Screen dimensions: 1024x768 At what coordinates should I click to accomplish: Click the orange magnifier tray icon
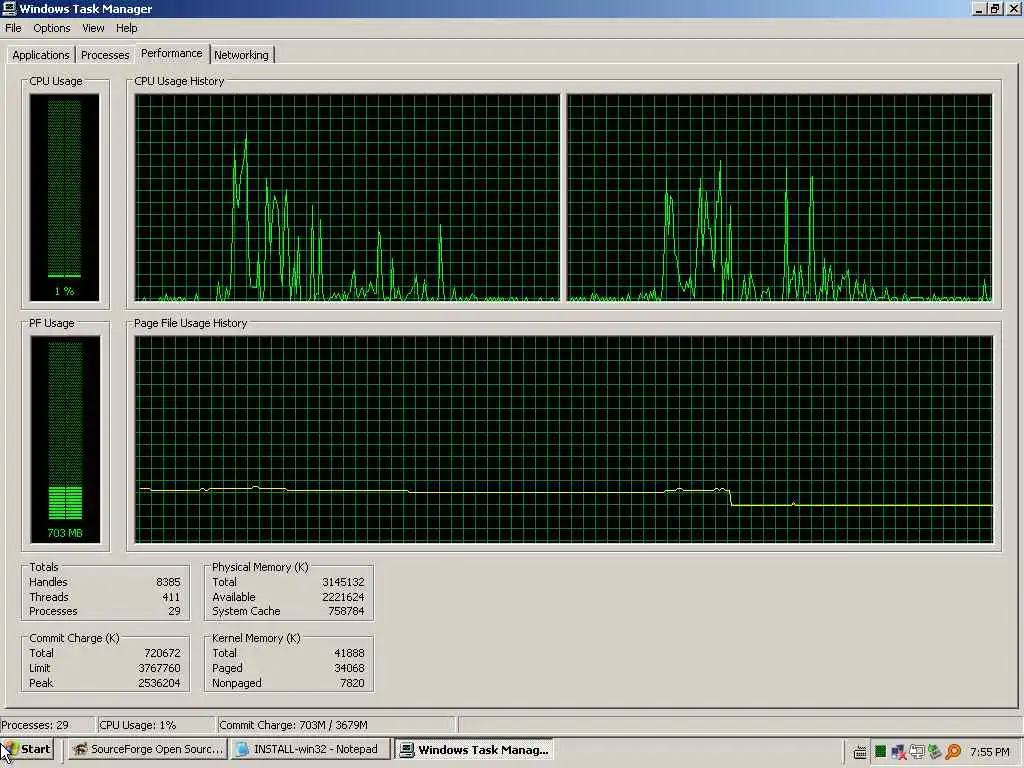tap(953, 752)
